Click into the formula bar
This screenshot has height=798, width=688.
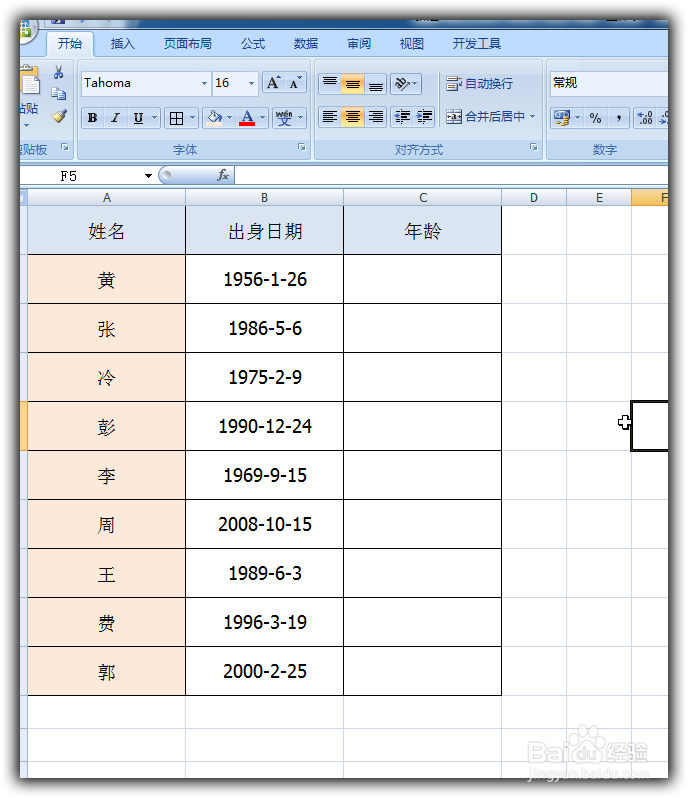point(451,176)
